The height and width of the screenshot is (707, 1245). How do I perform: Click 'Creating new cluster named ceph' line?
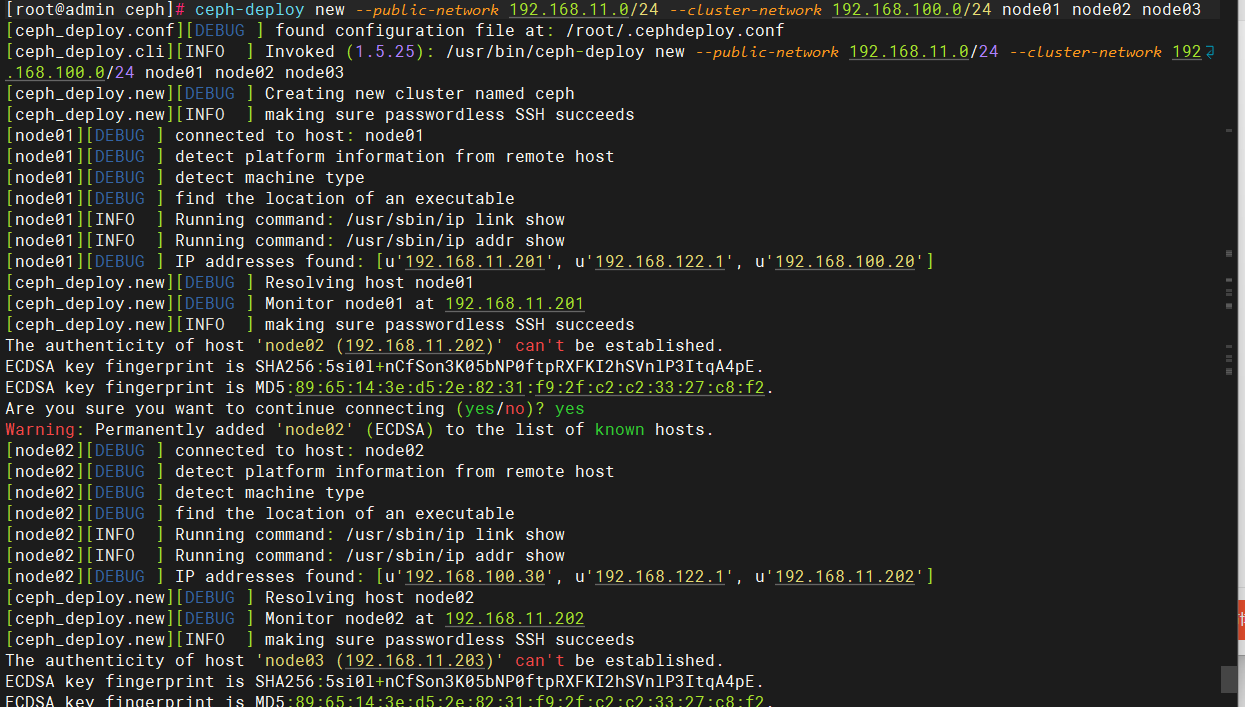(x=420, y=93)
